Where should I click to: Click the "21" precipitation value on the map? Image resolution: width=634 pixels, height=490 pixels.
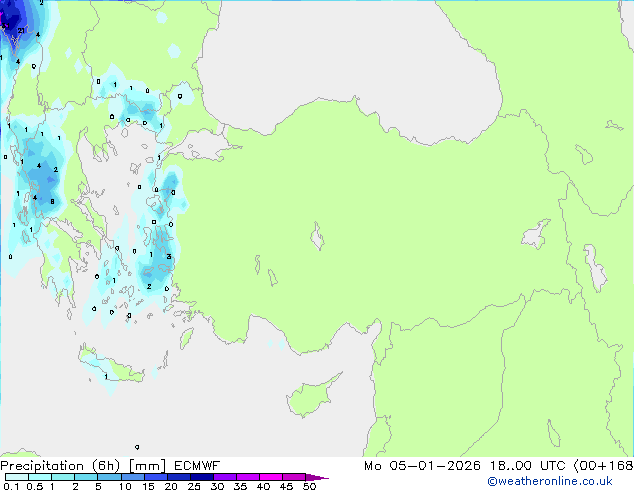(x=21, y=31)
